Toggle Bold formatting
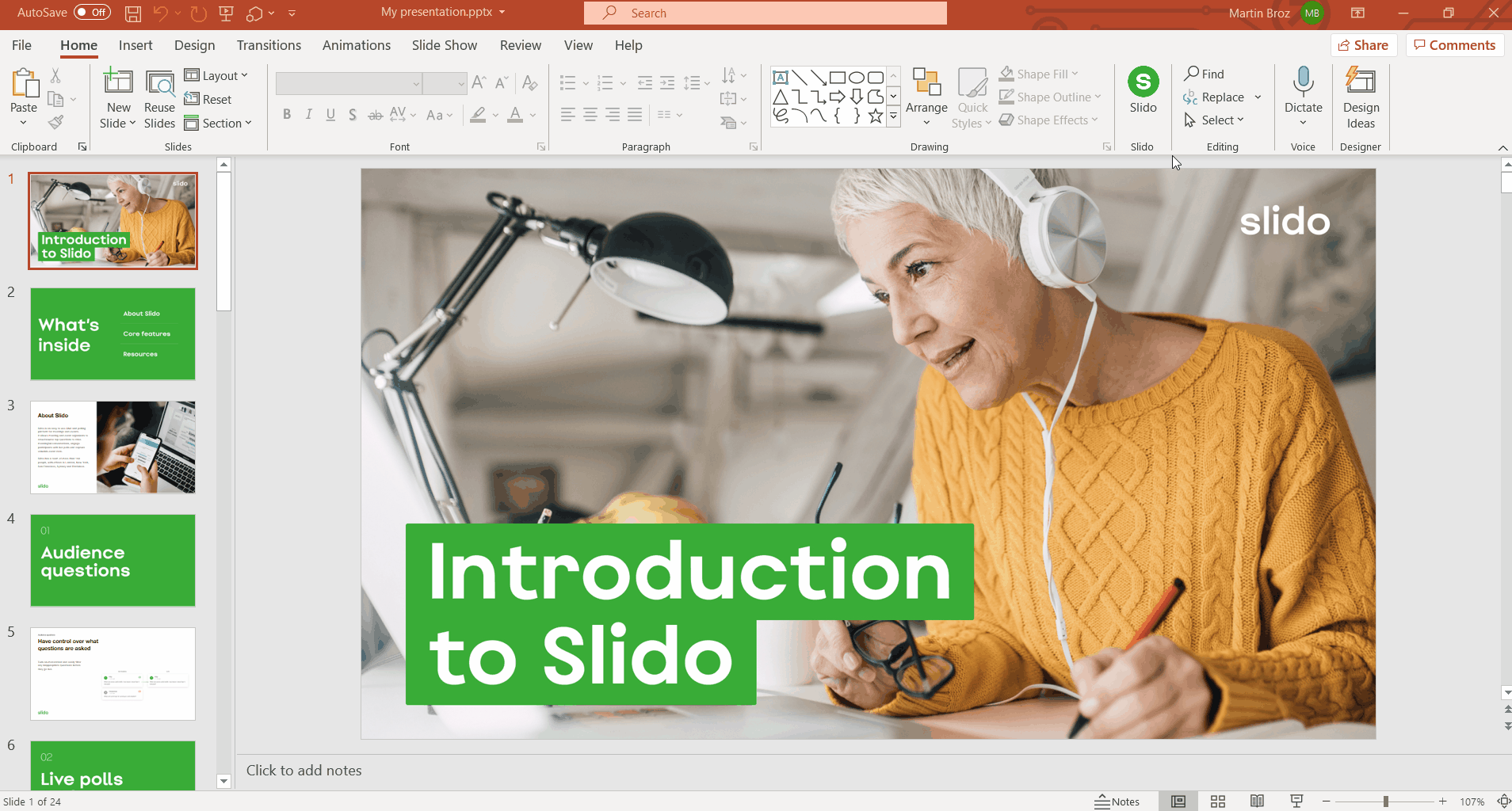Viewport: 1512px width, 811px height. [x=287, y=115]
